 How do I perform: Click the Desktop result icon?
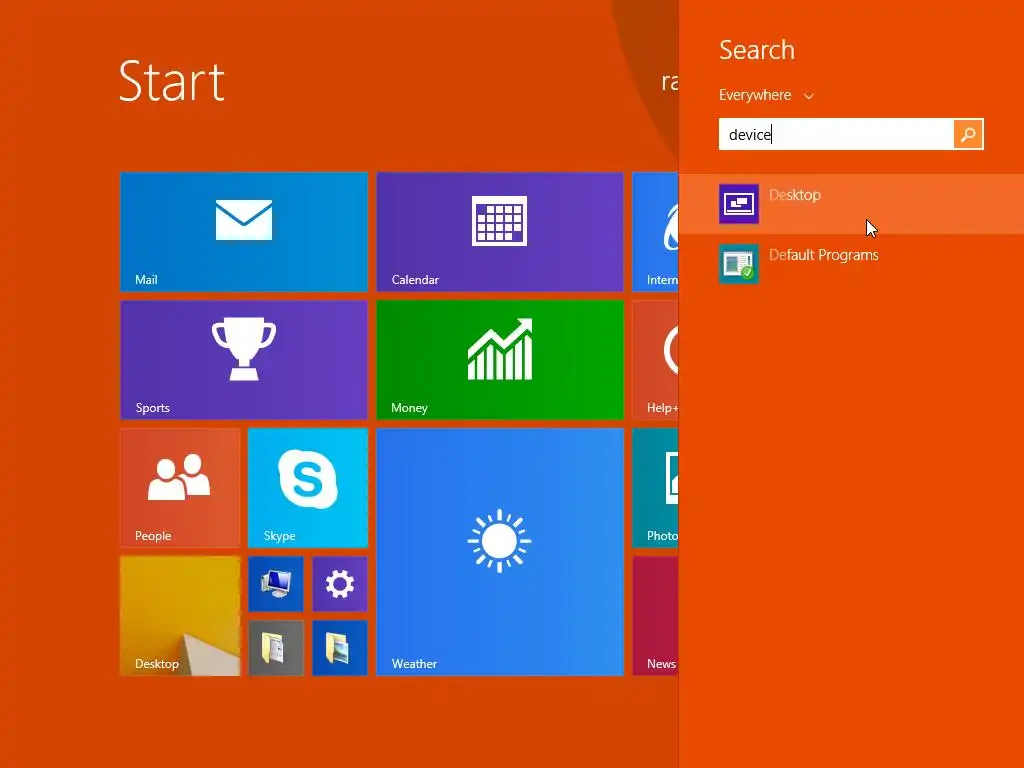coord(739,204)
